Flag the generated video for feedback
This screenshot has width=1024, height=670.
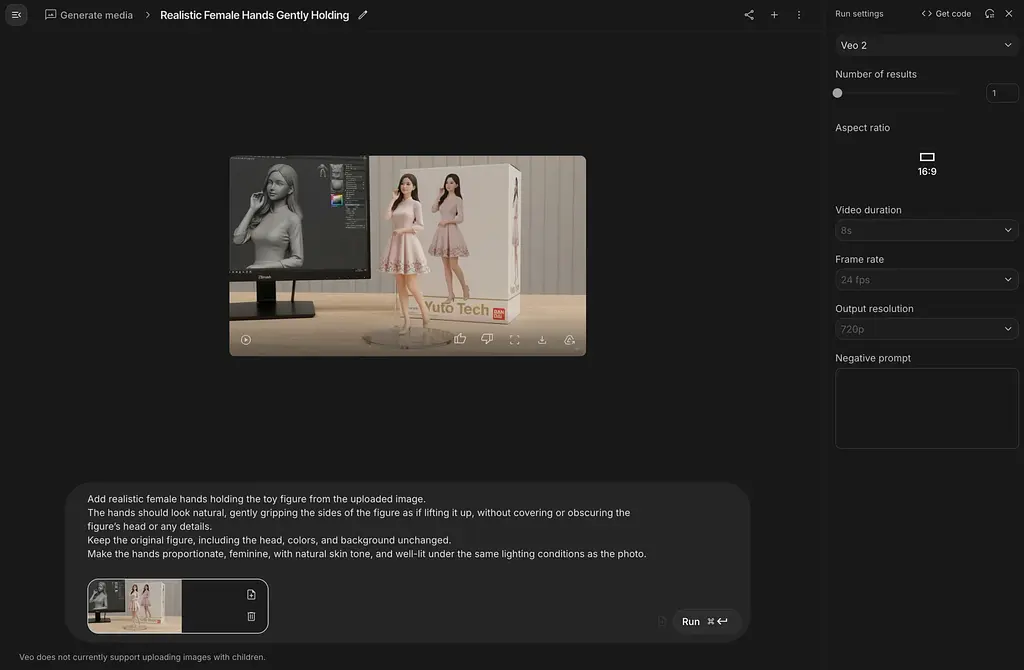click(569, 339)
